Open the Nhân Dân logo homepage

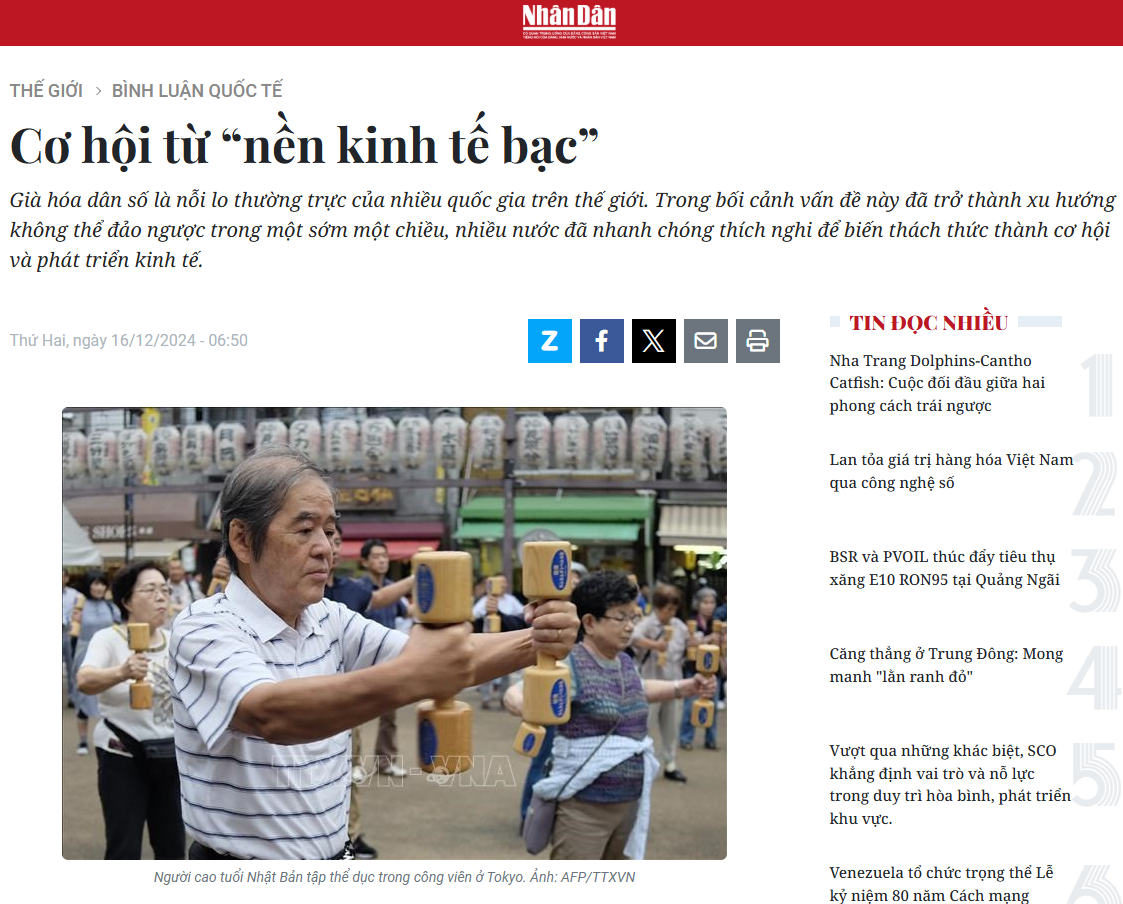569,21
